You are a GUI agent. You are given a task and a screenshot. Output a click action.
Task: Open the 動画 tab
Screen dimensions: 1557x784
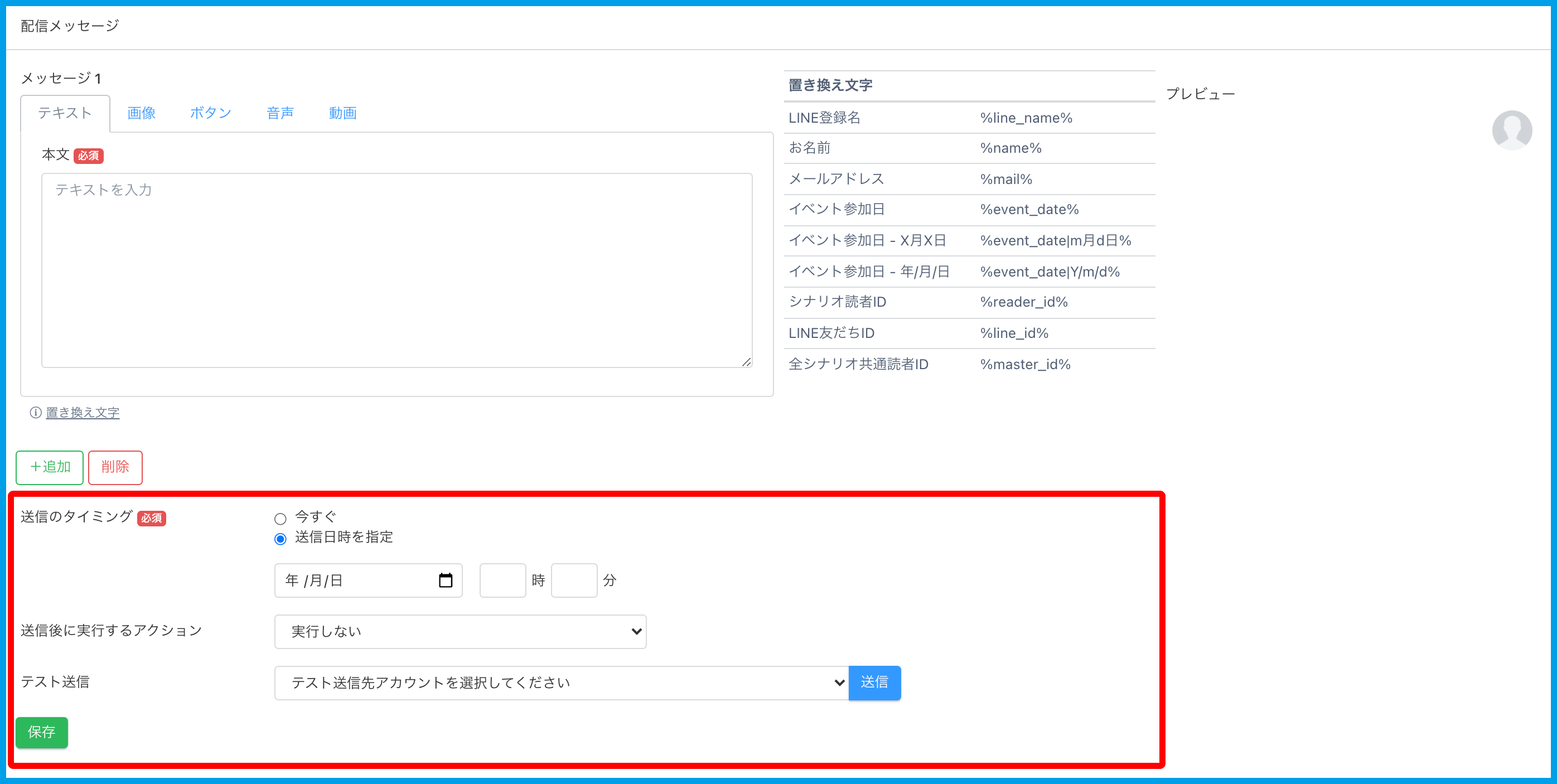[x=343, y=113]
